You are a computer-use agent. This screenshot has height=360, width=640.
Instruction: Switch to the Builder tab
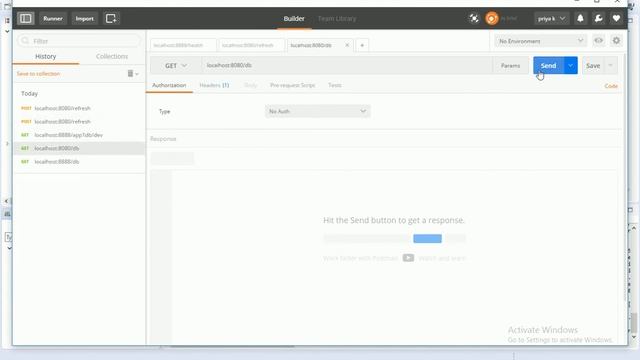coord(294,18)
